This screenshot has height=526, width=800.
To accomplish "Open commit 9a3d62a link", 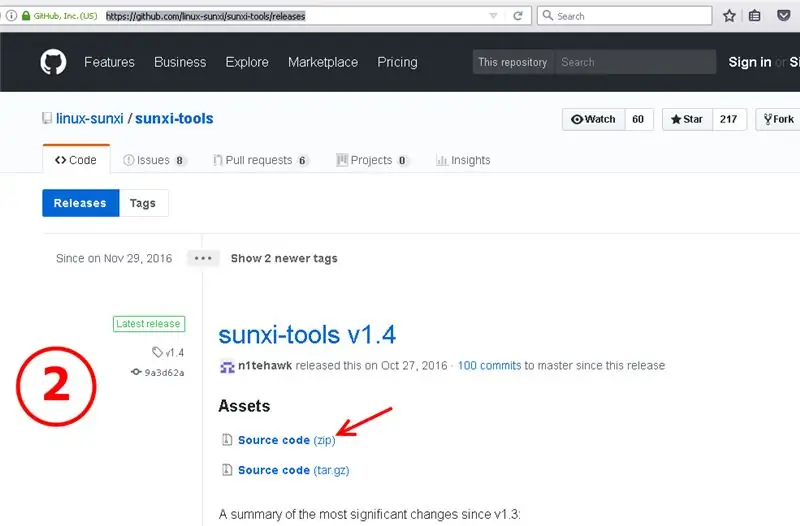I will tap(164, 373).
